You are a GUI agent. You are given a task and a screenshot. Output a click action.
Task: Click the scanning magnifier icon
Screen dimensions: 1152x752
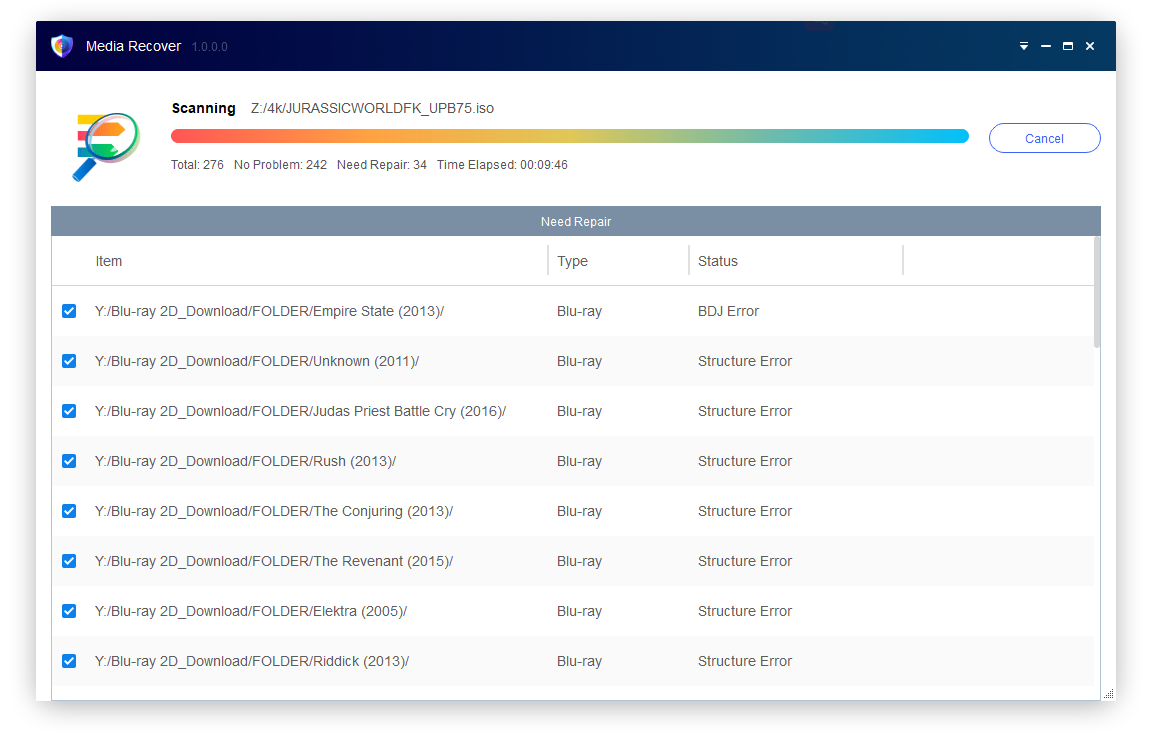click(104, 146)
